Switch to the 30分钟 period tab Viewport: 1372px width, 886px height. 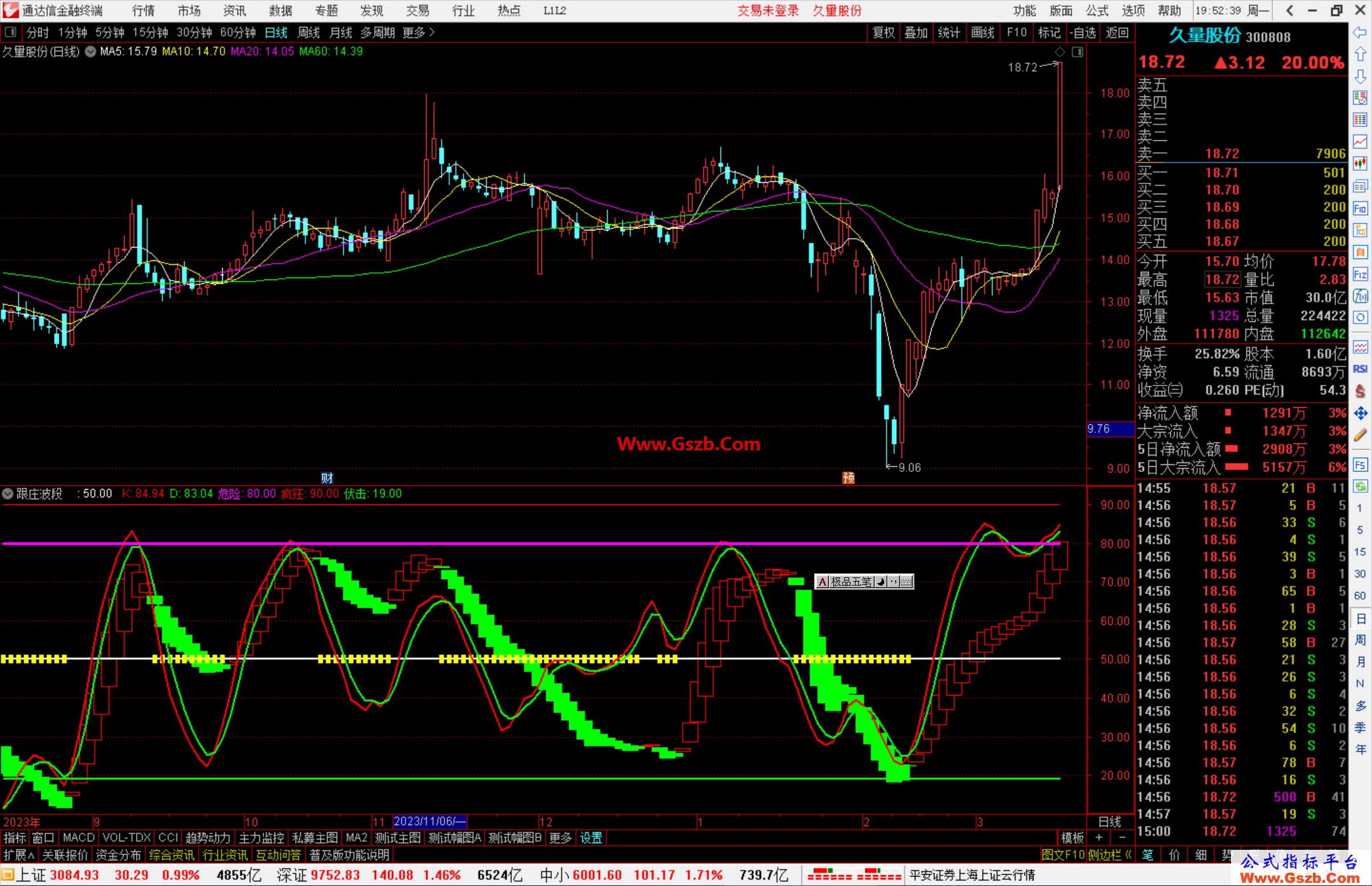(194, 32)
